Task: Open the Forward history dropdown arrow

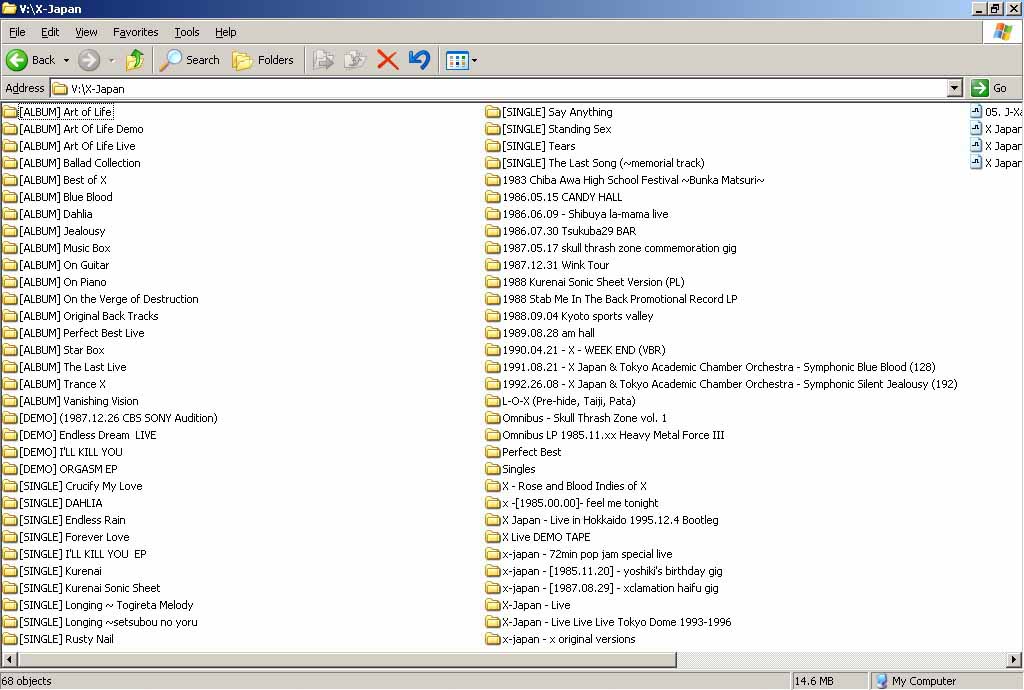Action: [112, 61]
